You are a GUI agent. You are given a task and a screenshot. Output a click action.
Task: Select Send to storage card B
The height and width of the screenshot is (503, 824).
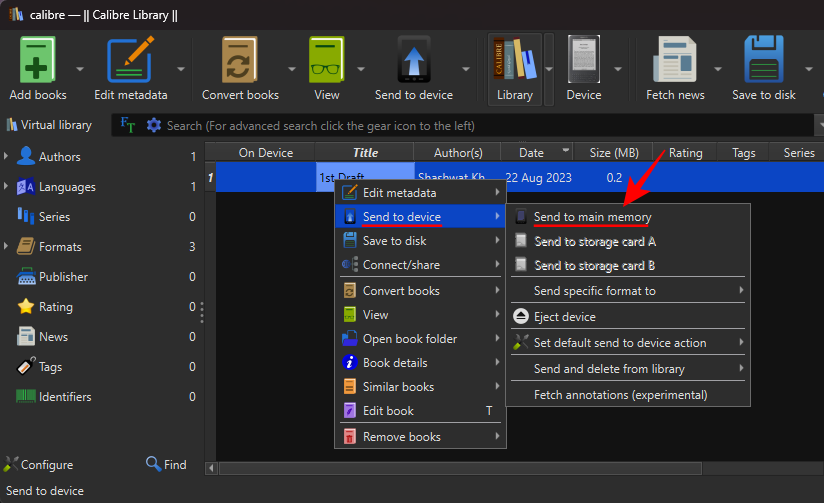click(628, 265)
